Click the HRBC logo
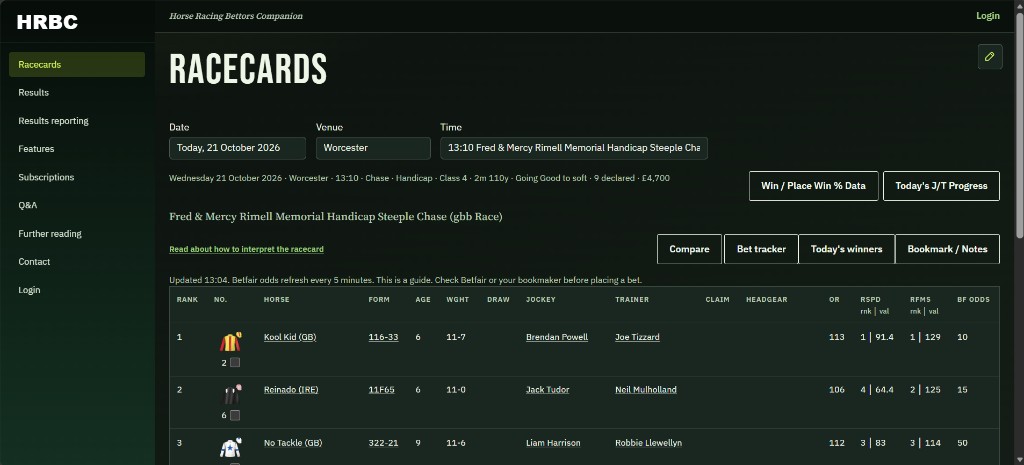Viewport: 1024px width, 465px height. pyautogui.click(x=47, y=22)
